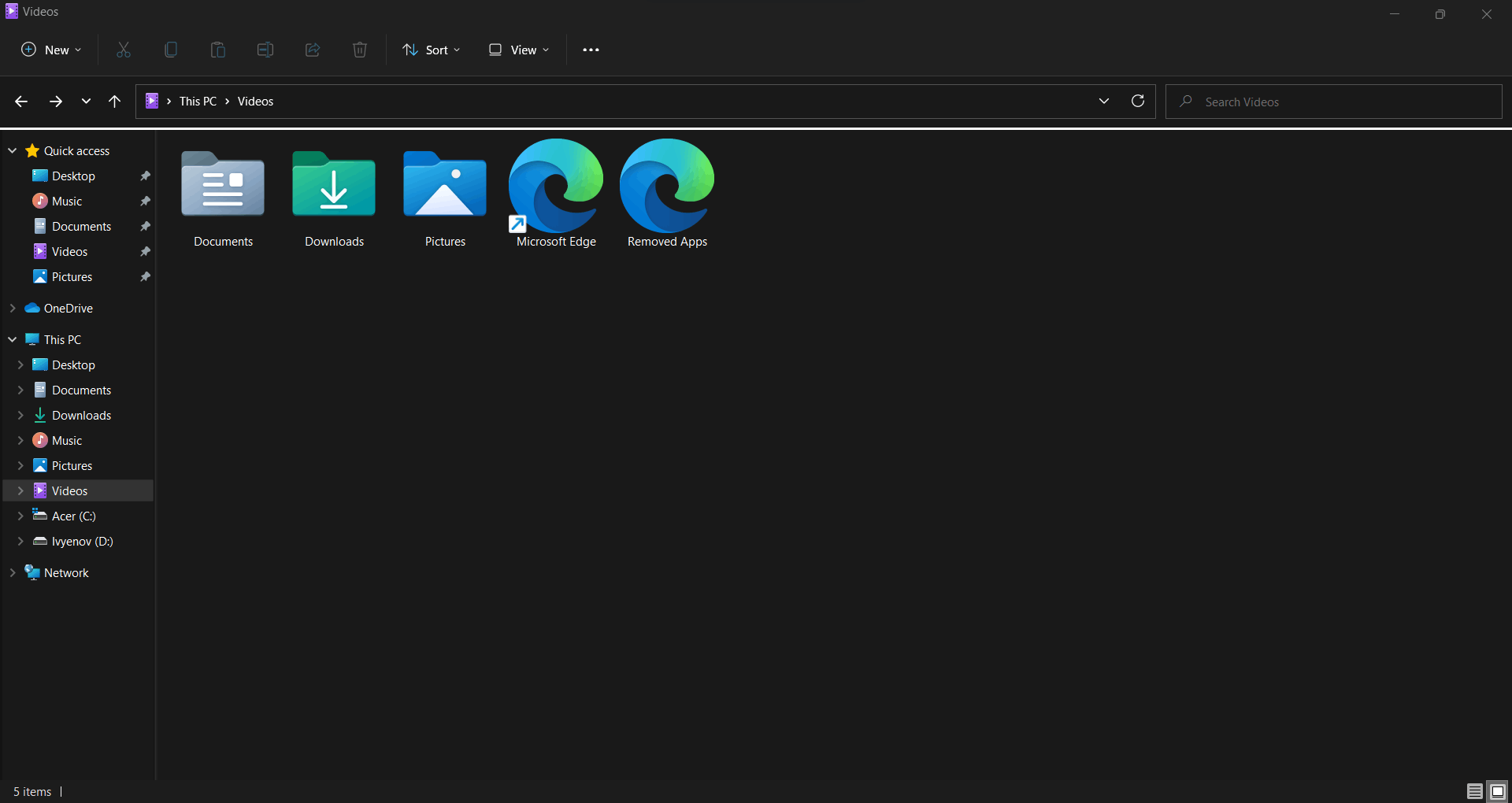Select Ivyenov (D:) drive in sidebar

point(82,541)
